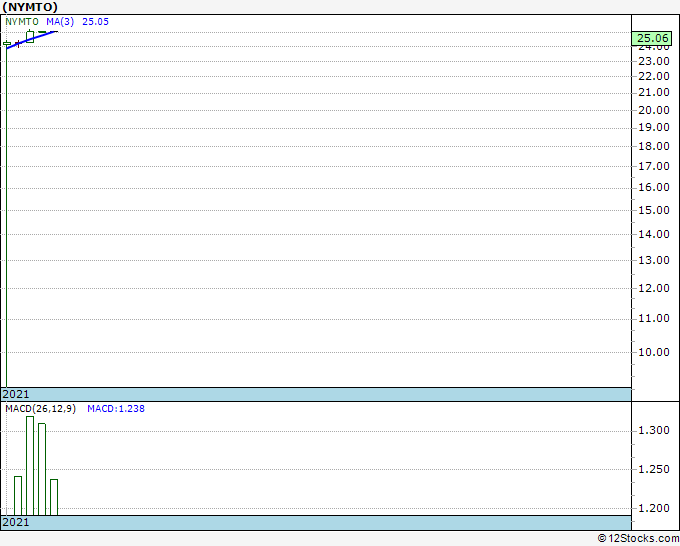Click the 17.00 price axis label
Screen dimensions: 680x546
point(654,166)
